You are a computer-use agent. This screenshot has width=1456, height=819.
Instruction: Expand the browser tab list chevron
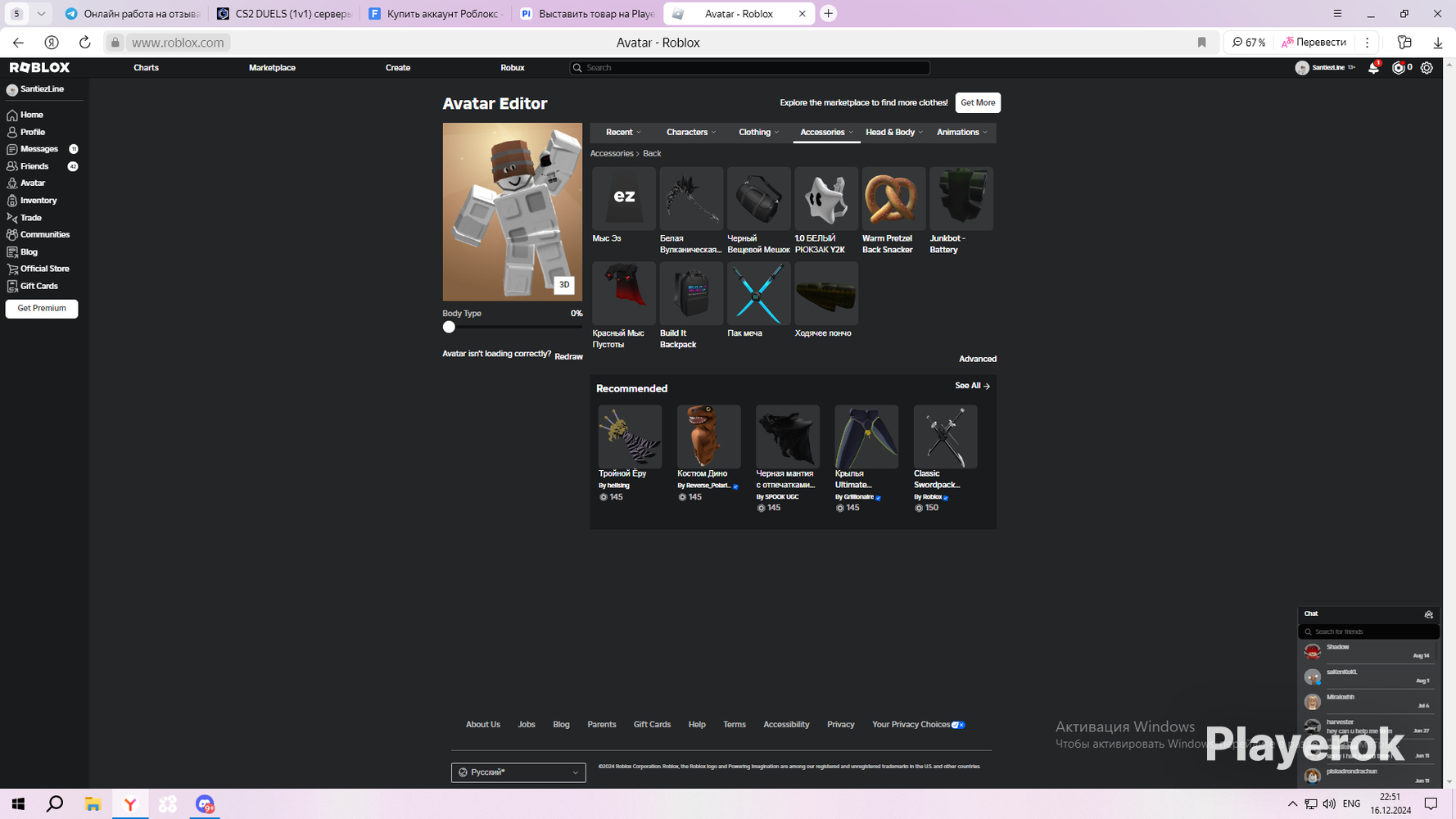[41, 14]
